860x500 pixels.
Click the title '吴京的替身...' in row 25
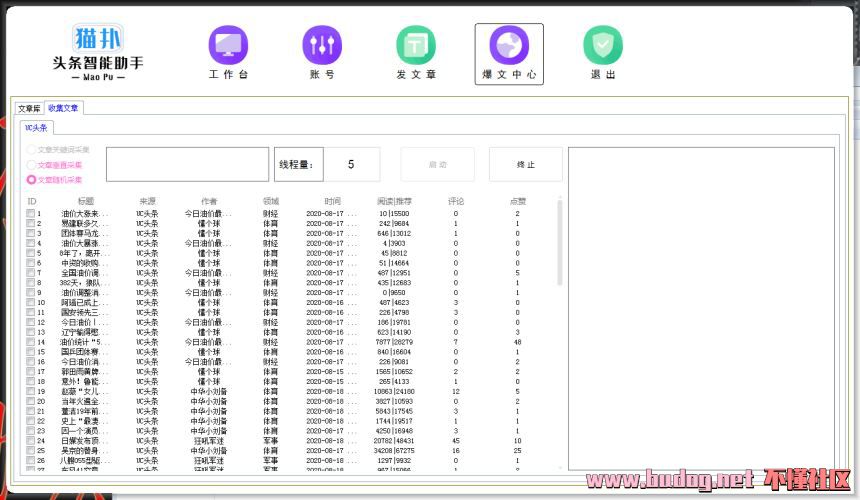85,451
